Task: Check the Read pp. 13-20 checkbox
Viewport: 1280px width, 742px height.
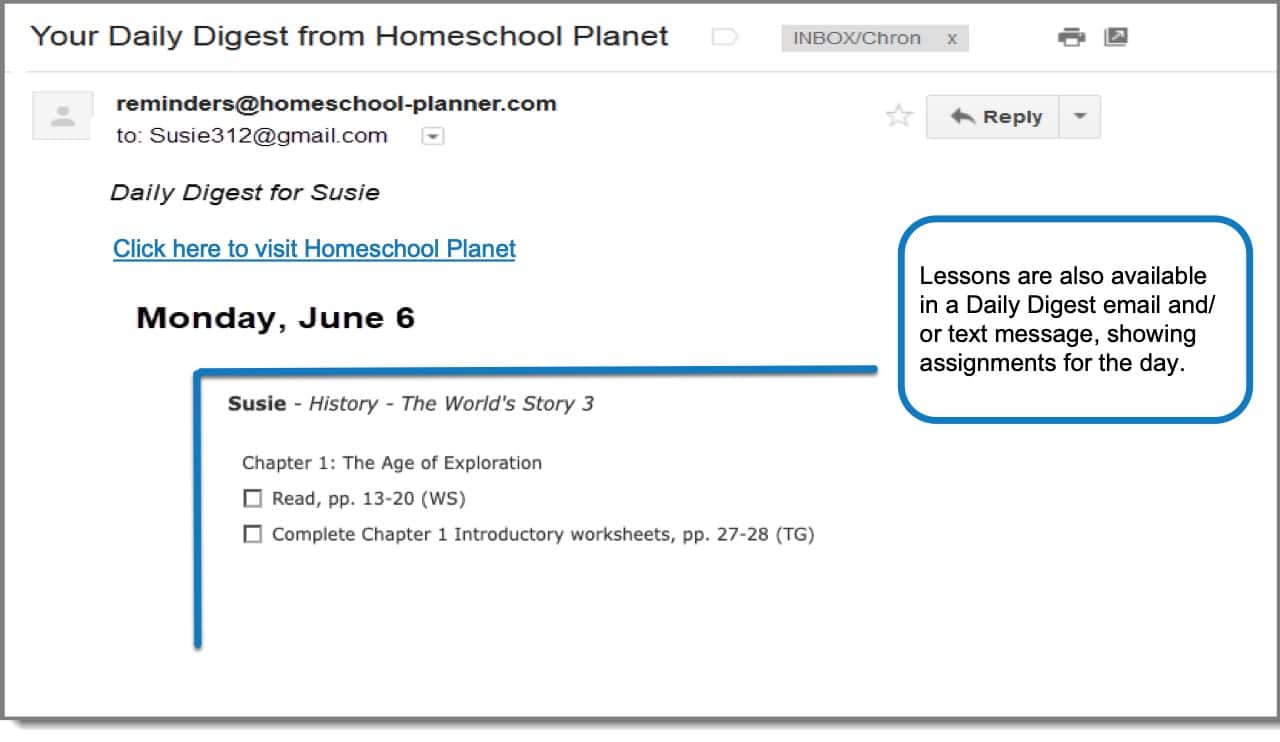Action: pos(252,498)
